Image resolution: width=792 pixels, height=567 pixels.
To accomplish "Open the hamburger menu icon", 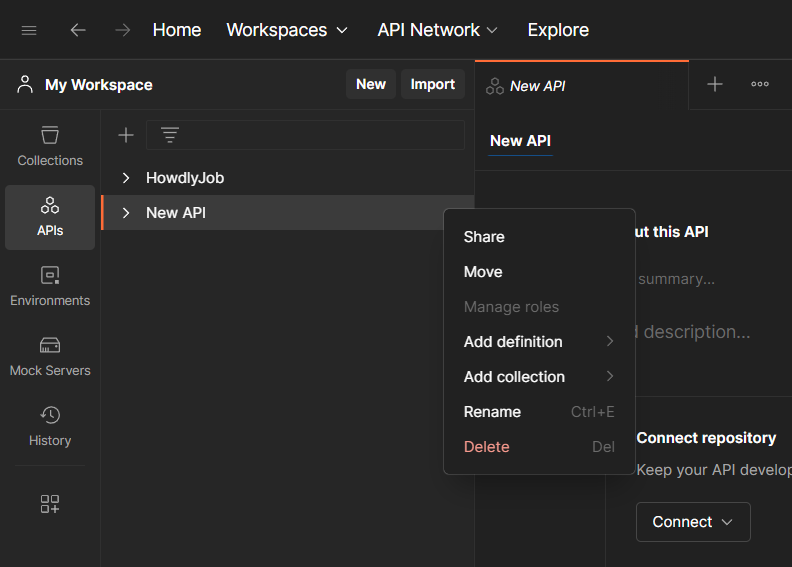I will pos(29,30).
